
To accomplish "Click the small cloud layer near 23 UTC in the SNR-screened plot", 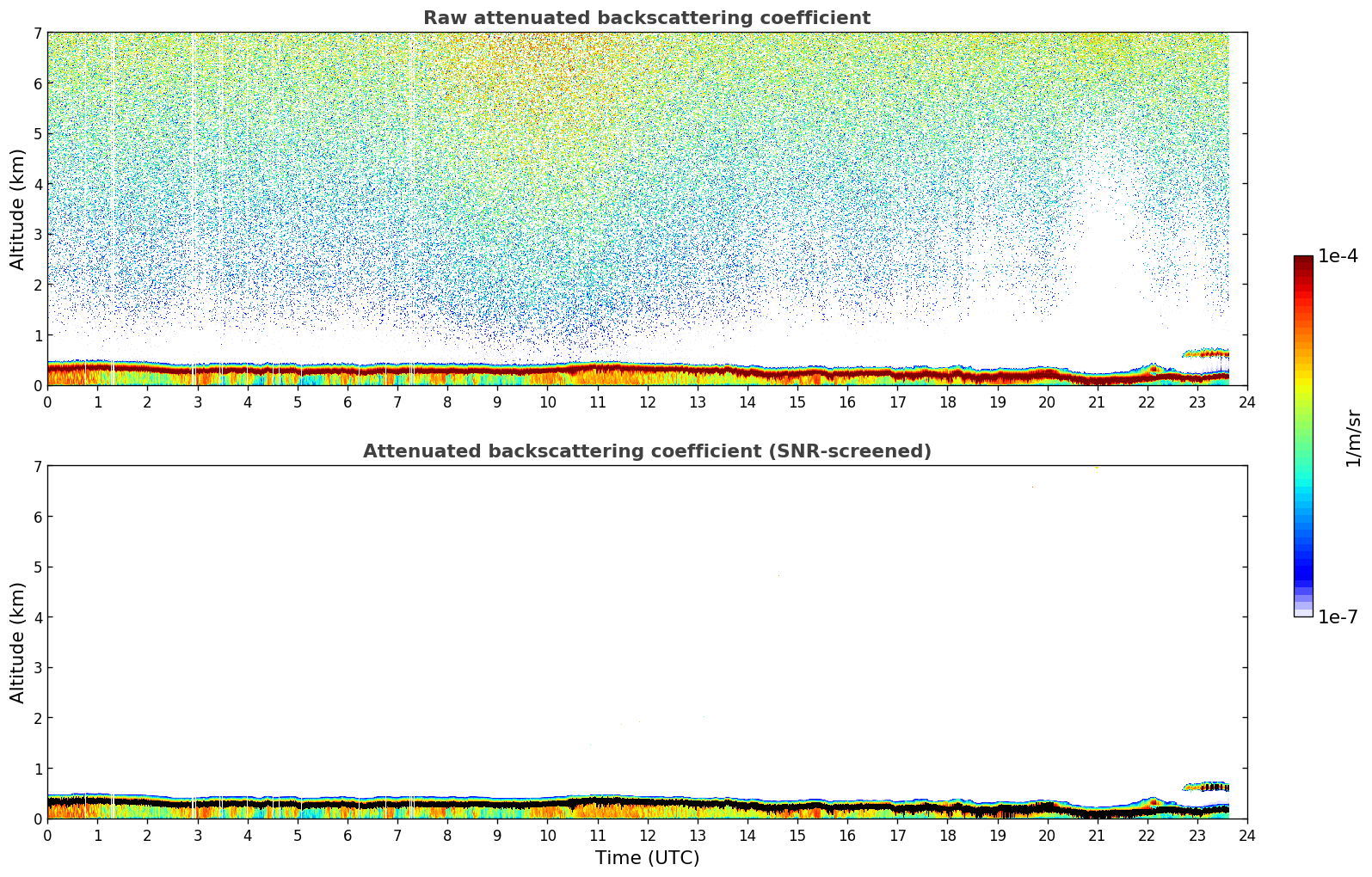I will pos(1205,786).
